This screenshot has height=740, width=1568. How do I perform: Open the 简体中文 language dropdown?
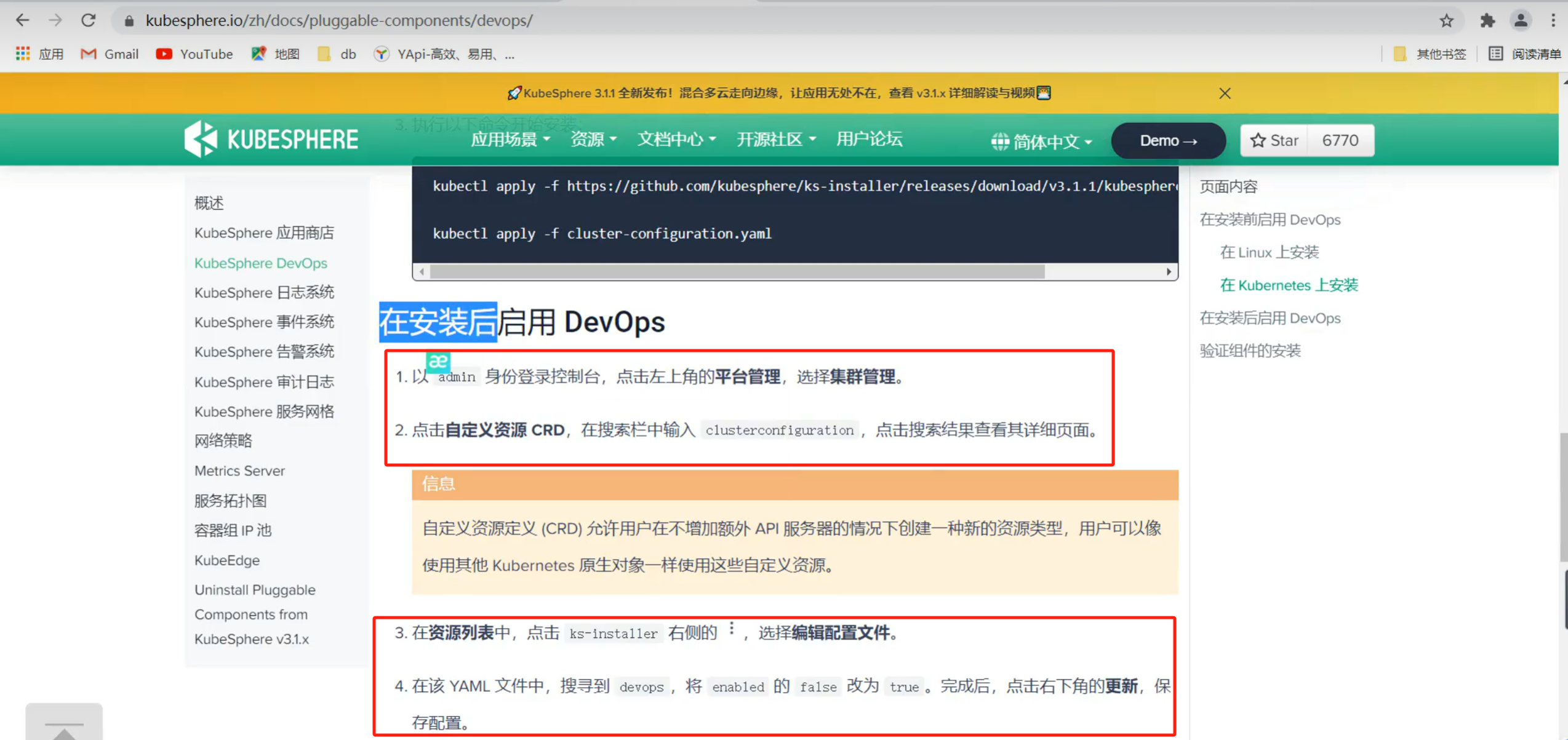(1041, 141)
